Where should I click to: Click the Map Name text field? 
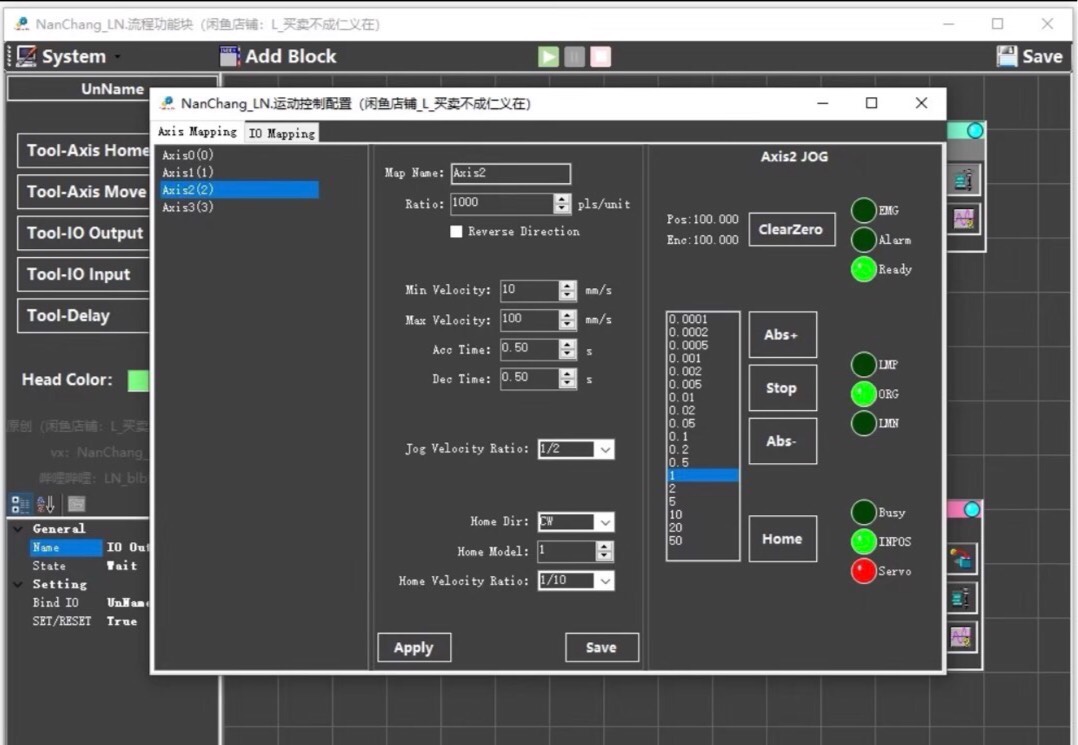pos(510,174)
